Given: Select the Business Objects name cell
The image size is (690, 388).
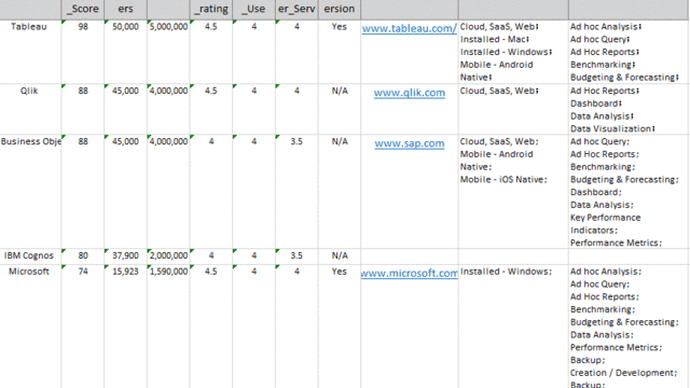Looking at the screenshot, I should [30, 192].
